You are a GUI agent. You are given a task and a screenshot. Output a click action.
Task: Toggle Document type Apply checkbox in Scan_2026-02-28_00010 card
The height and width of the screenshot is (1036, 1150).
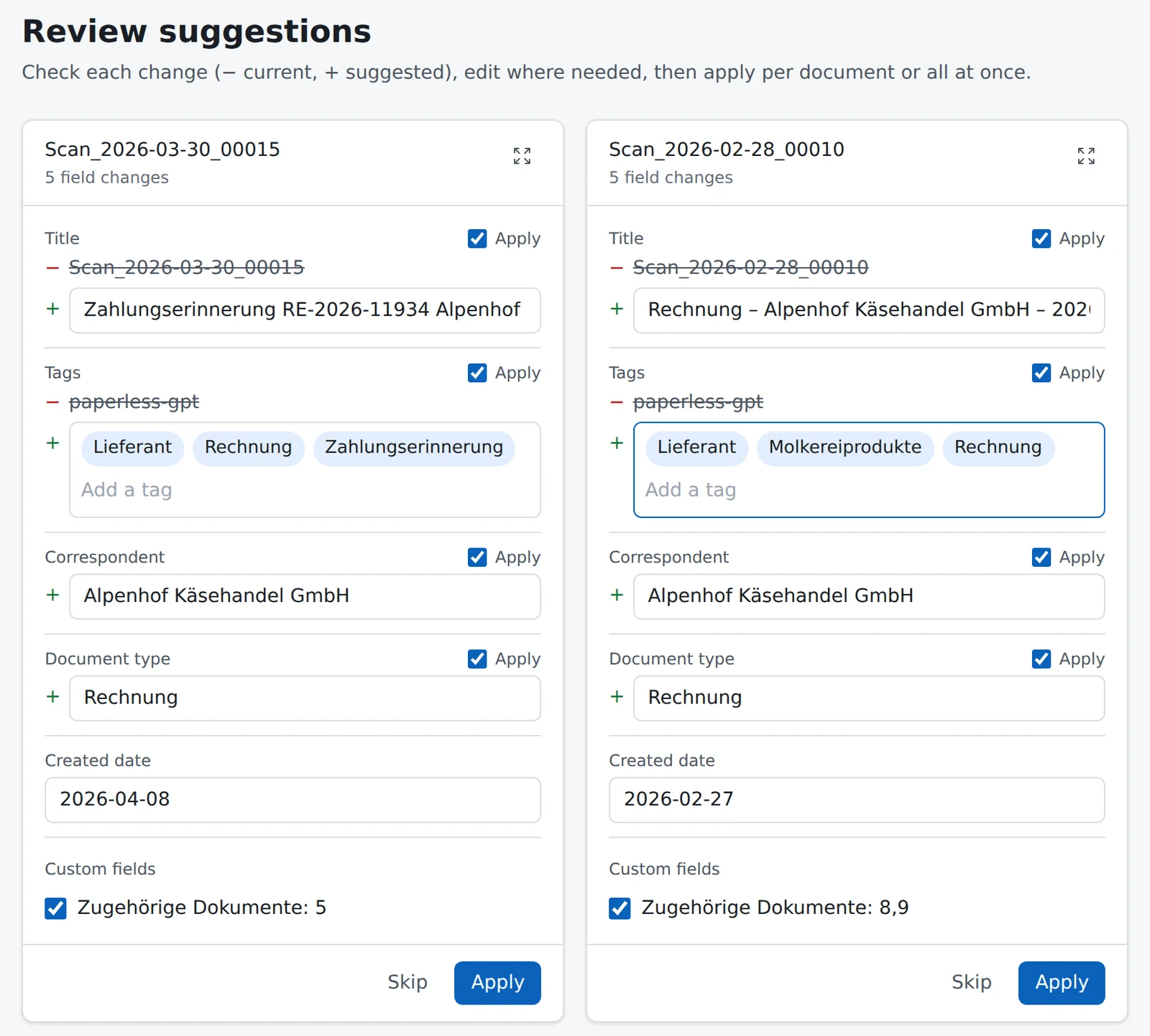click(x=1041, y=659)
